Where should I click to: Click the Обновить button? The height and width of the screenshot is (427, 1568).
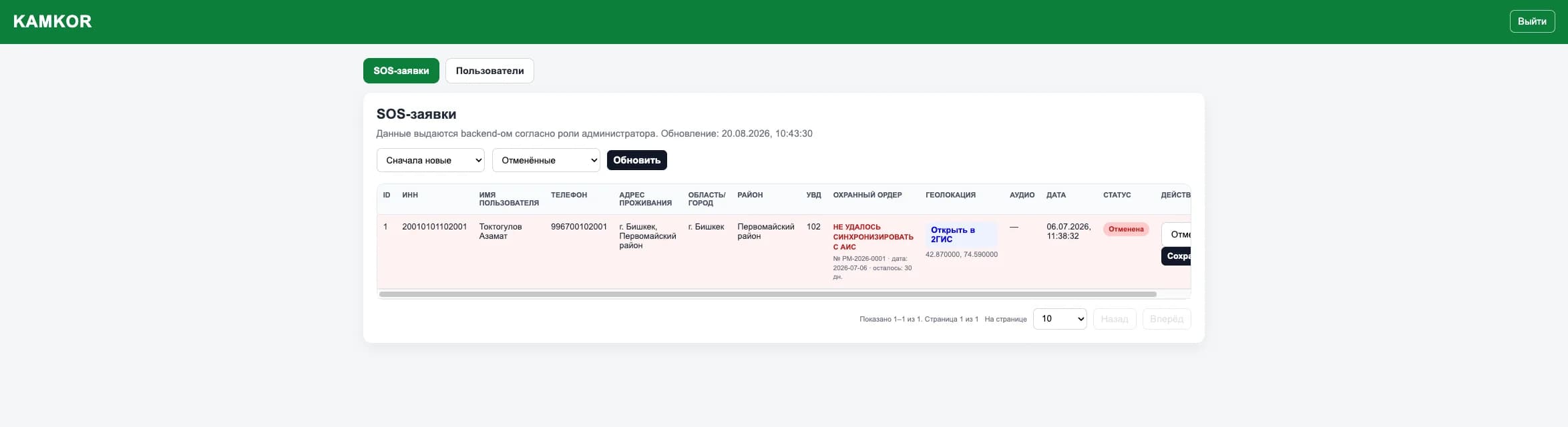[x=637, y=160]
